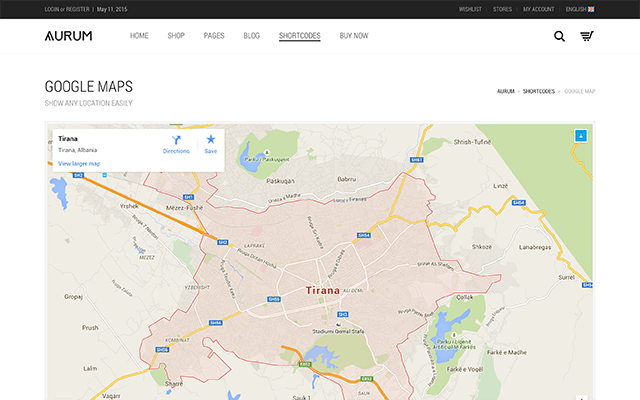The height and width of the screenshot is (400, 640).
Task: Open the HOME menu
Action: tap(139, 36)
